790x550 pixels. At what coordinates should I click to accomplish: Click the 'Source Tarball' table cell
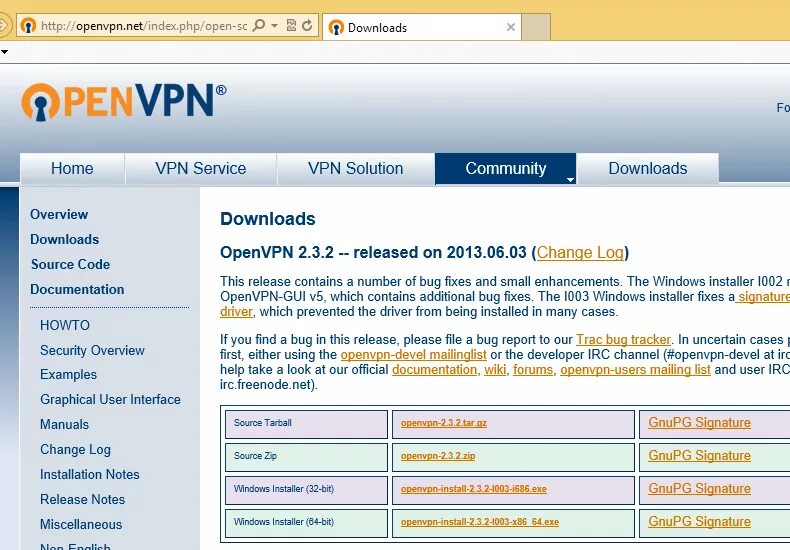tap(306, 424)
